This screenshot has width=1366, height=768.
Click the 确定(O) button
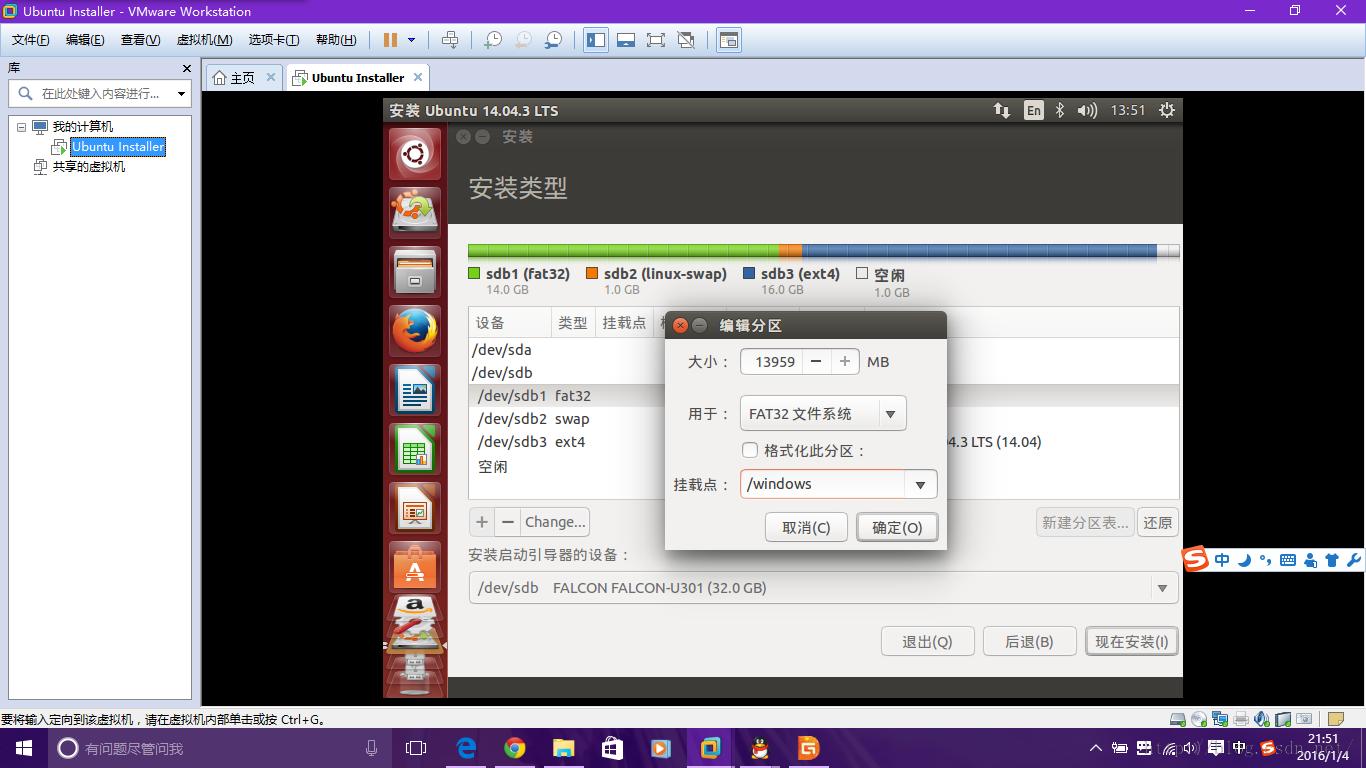click(897, 527)
